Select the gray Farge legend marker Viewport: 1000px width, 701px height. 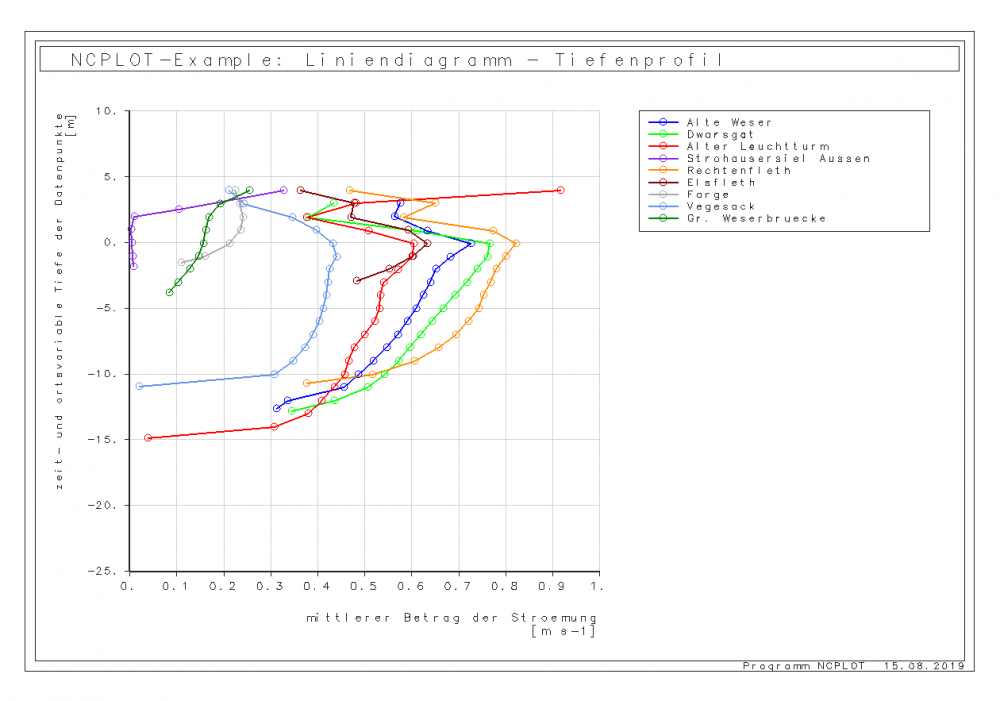pos(663,194)
